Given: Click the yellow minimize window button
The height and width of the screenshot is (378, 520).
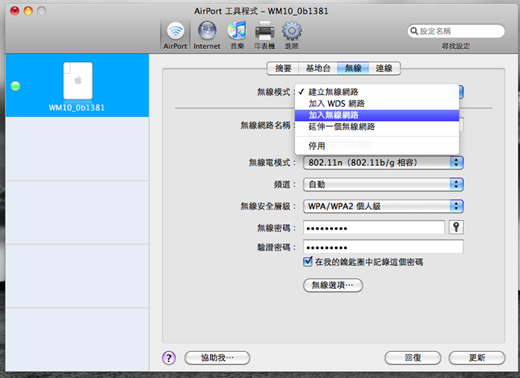Looking at the screenshot, I should coord(28,11).
